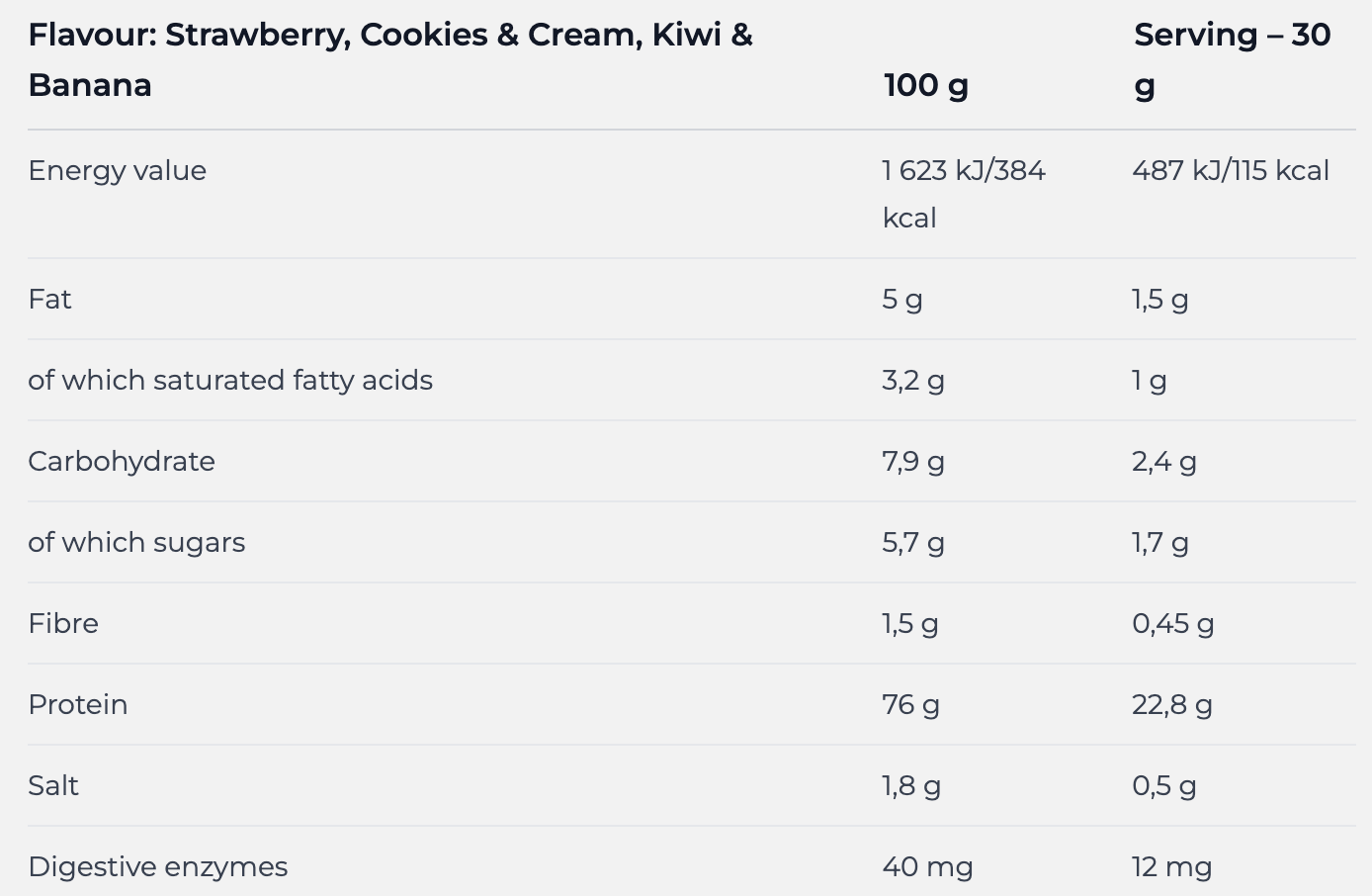Click the 40 mg digestive enzymes value
This screenshot has height=896, width=1372.
(x=927, y=866)
